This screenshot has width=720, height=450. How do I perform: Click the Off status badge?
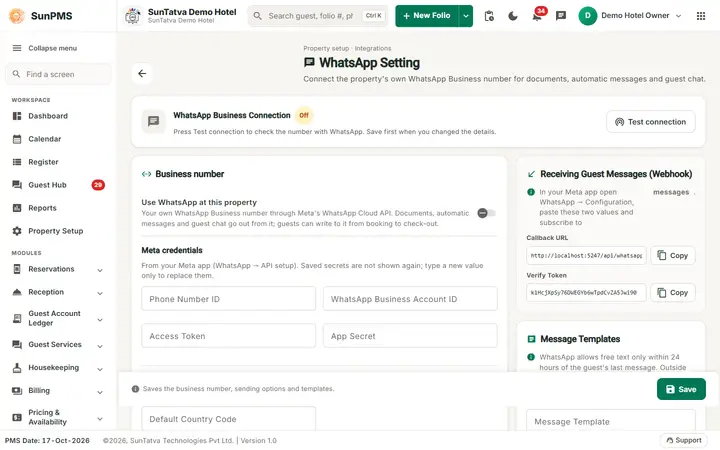(304, 115)
